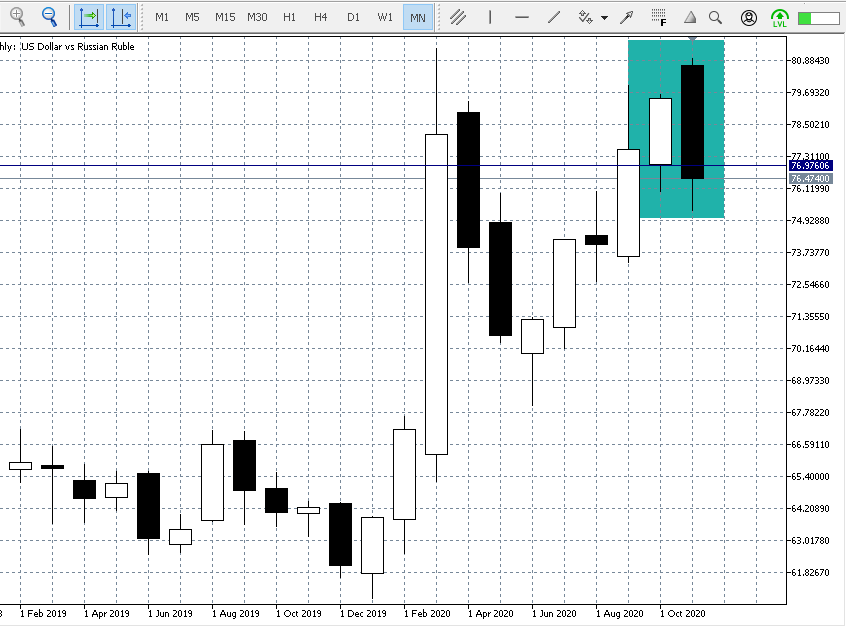Image resolution: width=846 pixels, height=627 pixels.
Task: Switch to the D1 timeframe
Action: pos(353,17)
